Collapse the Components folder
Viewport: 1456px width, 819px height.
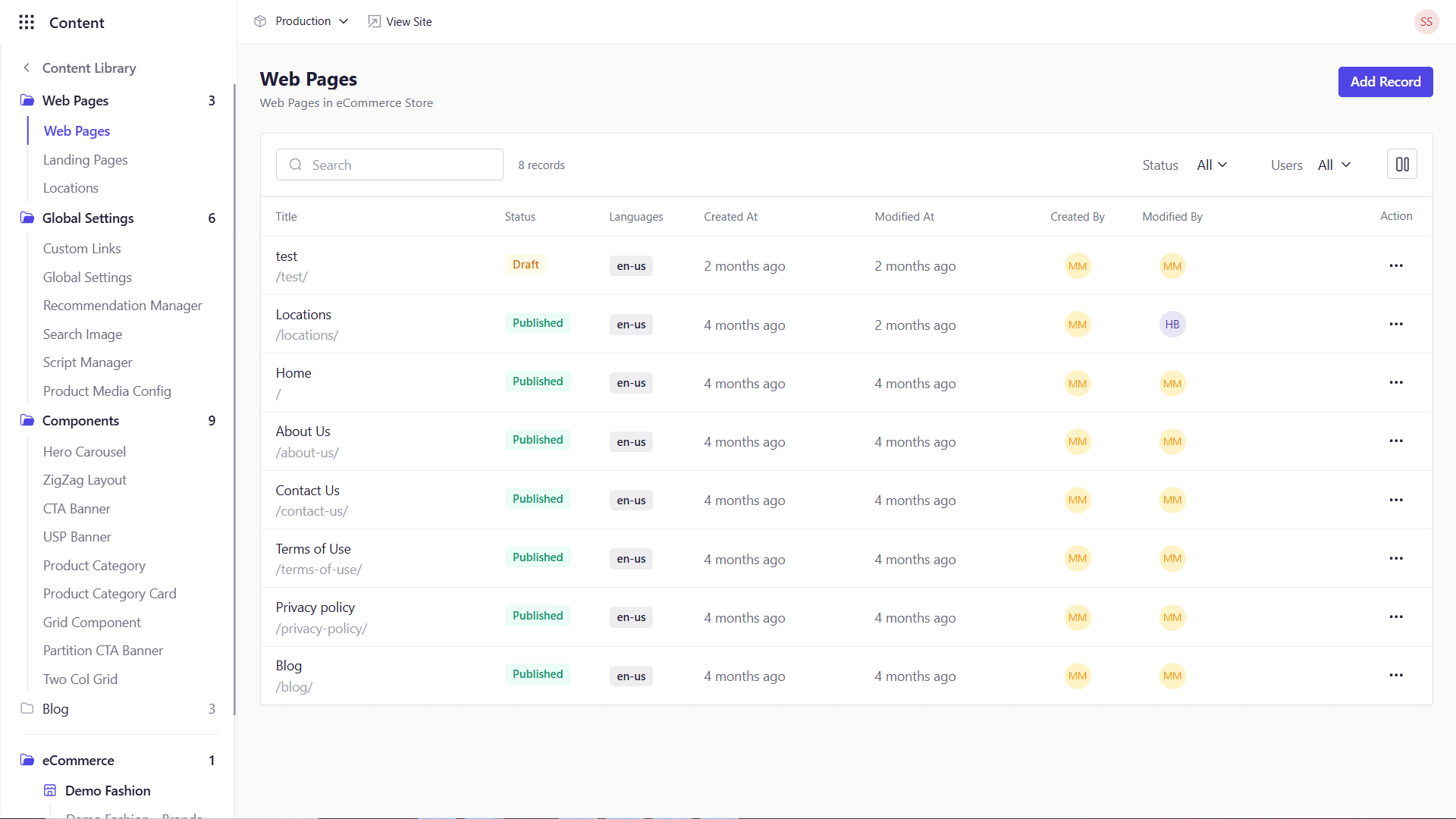(80, 421)
